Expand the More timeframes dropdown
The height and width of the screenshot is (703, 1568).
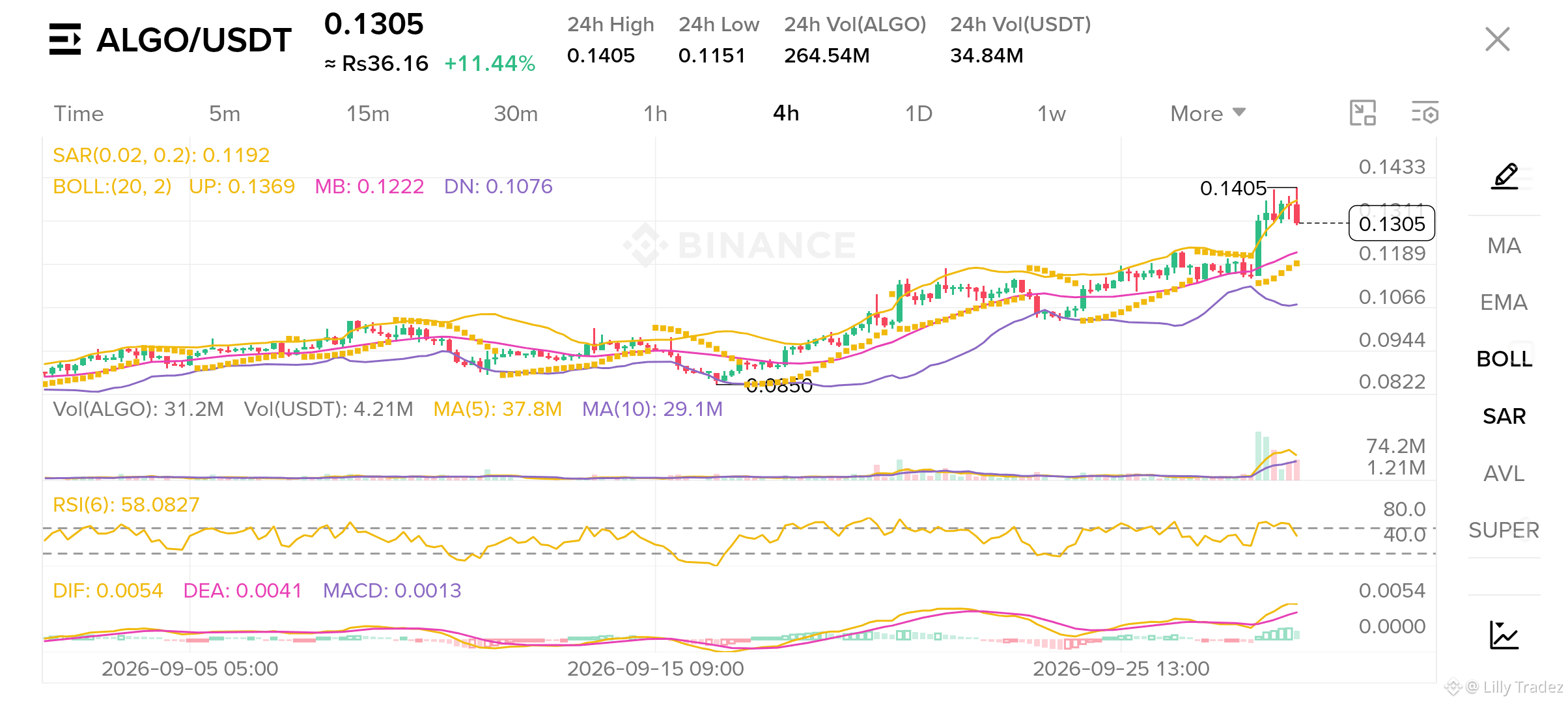(1208, 113)
